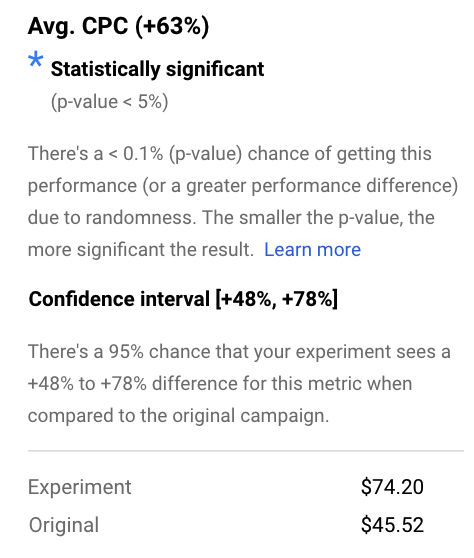Click the Confidence interval [+48%, +78%] heading
The width and height of the screenshot is (474, 558).
point(183,299)
